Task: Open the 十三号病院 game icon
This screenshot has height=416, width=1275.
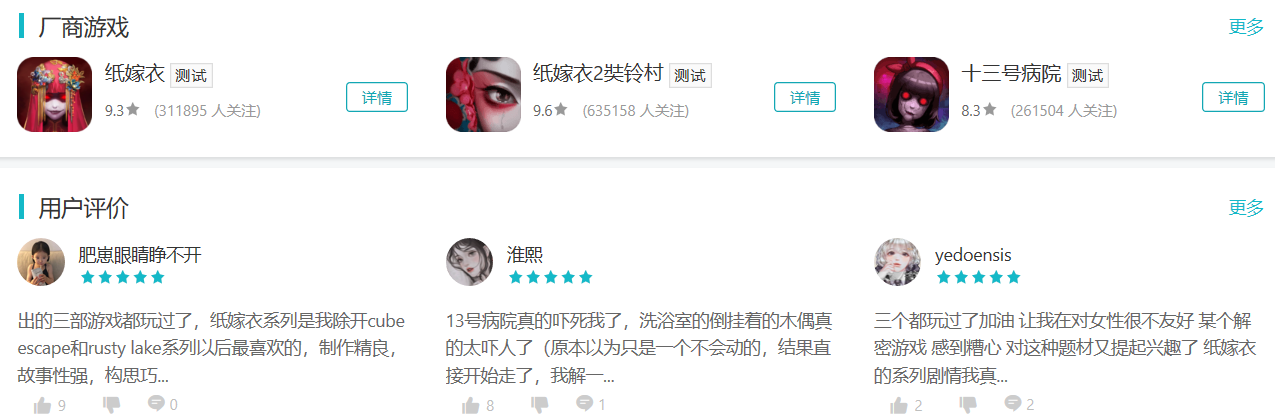Action: coord(911,94)
